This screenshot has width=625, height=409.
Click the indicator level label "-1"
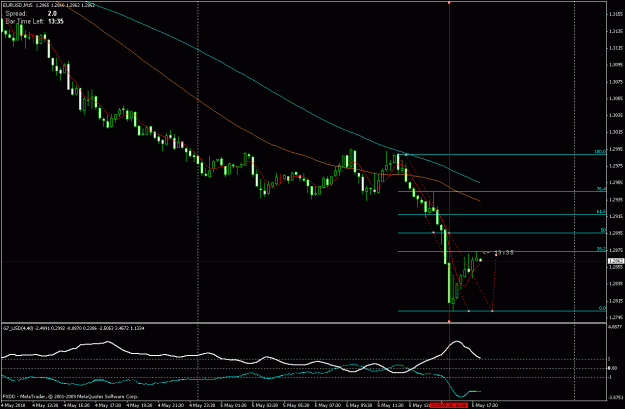(x=610, y=377)
